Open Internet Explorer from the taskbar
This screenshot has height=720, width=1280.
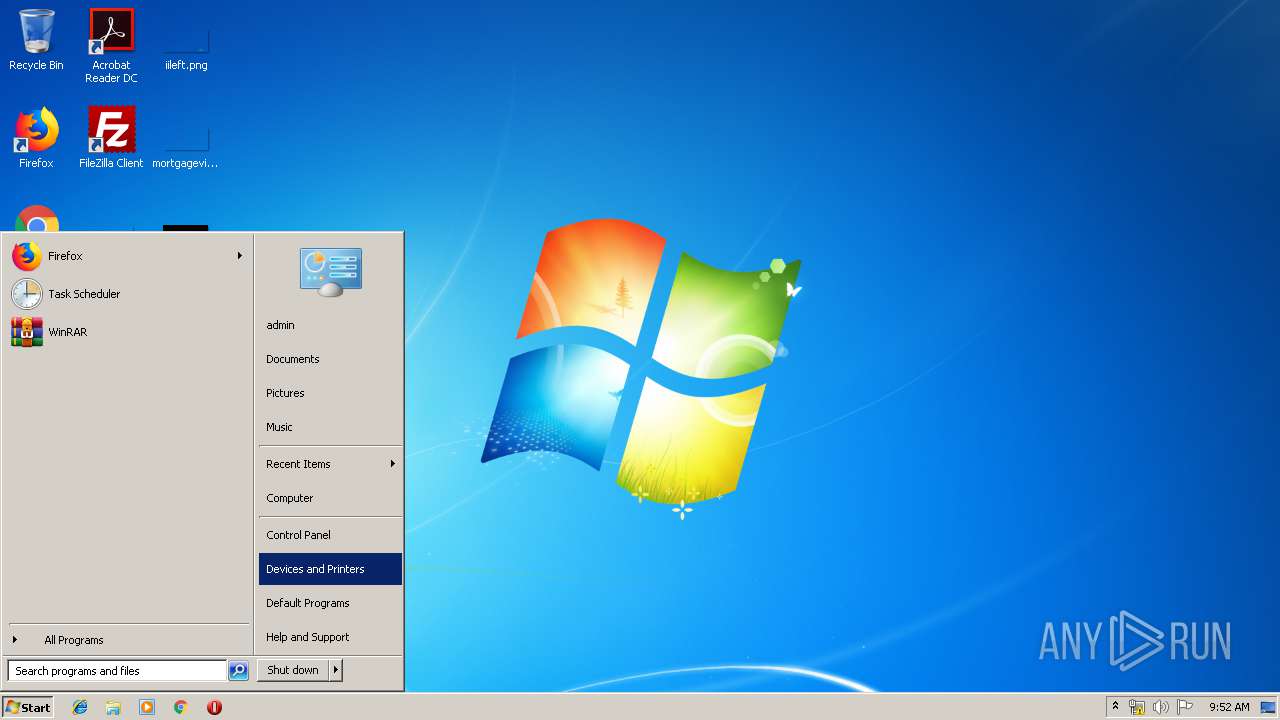(80, 707)
